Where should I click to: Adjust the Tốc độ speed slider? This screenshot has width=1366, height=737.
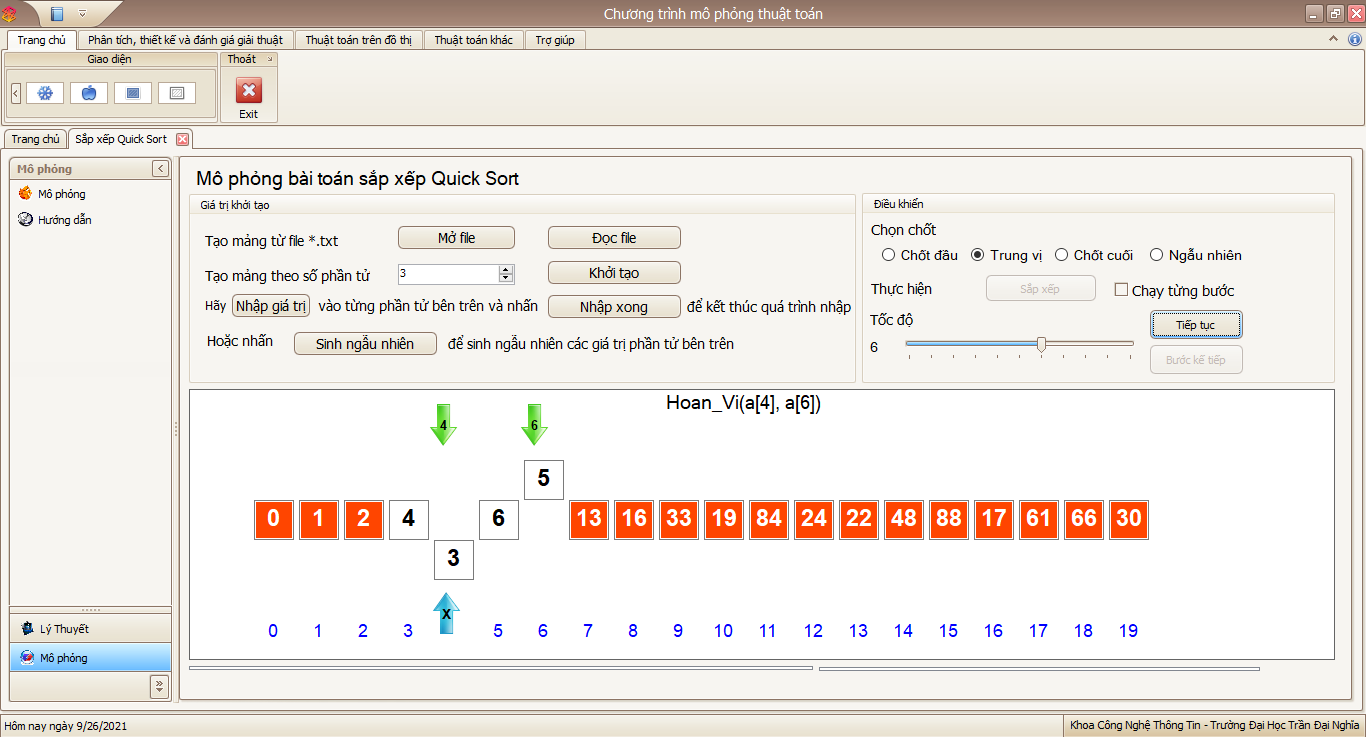pyautogui.click(x=1040, y=344)
